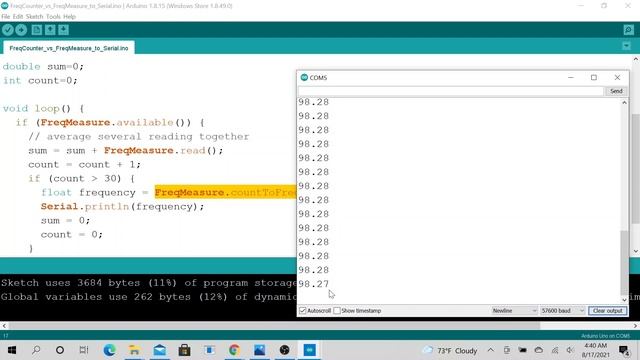Click the Clear output button
The width and height of the screenshot is (640, 360).
coord(608,311)
